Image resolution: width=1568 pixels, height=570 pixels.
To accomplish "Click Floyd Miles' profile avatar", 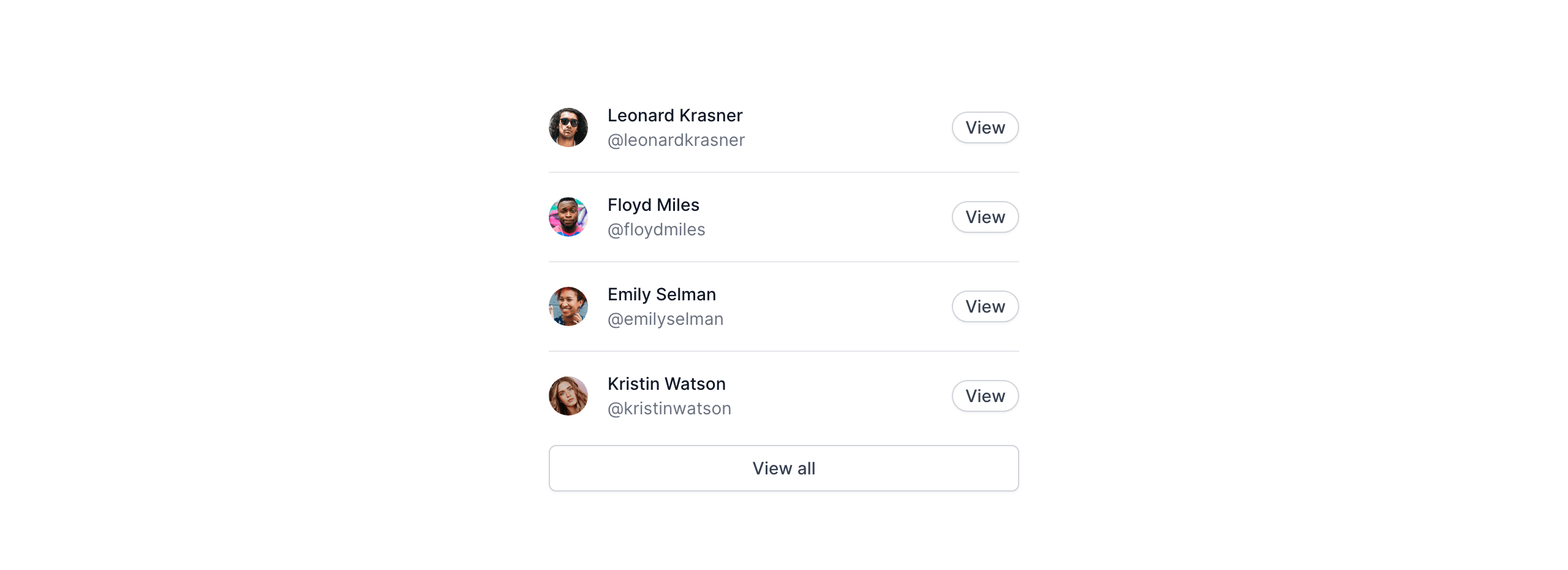I will (x=568, y=217).
